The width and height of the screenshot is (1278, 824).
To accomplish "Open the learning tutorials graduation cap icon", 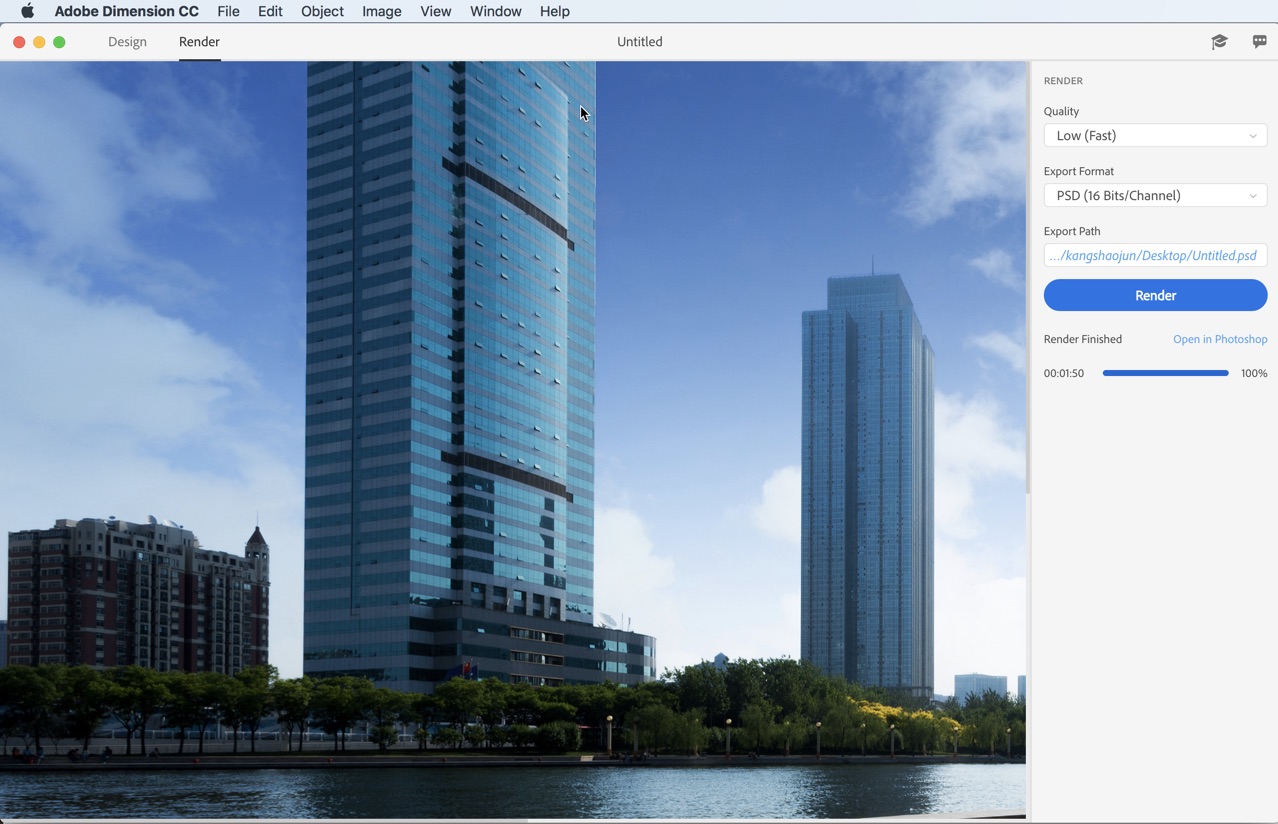I will pos(1219,42).
